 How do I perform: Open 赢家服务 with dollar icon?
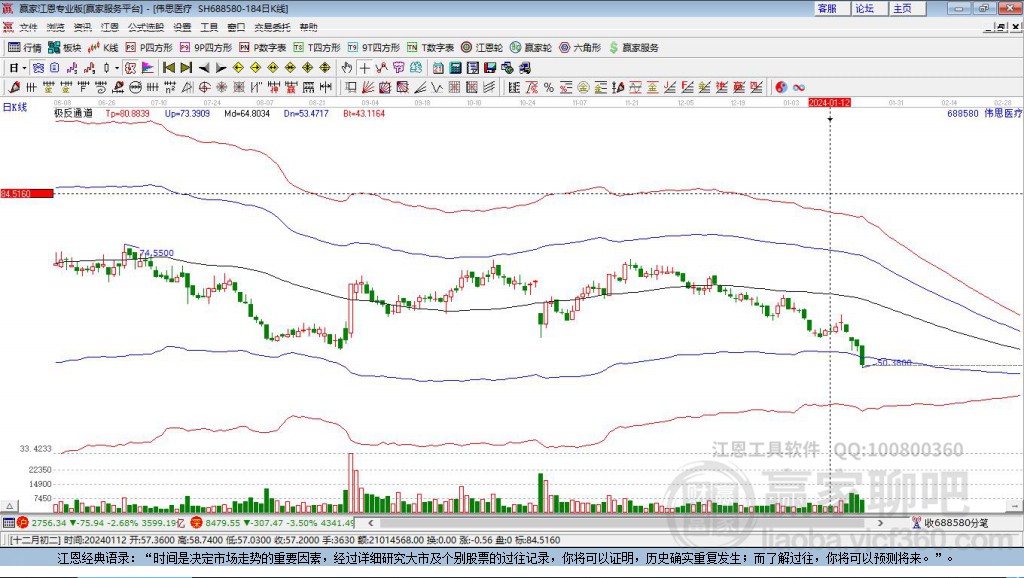point(634,48)
